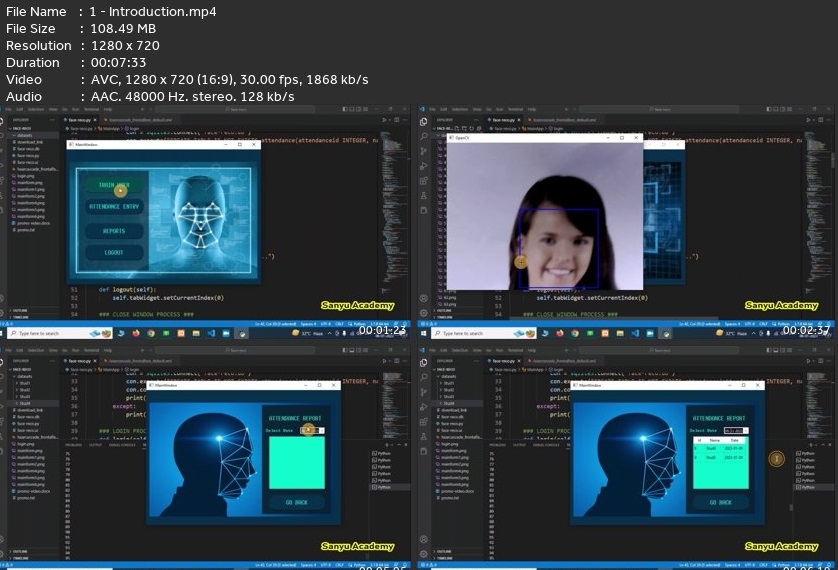Click Run Python File icon in filled report frame
This screenshot has width=838, height=570.
coord(809,361)
